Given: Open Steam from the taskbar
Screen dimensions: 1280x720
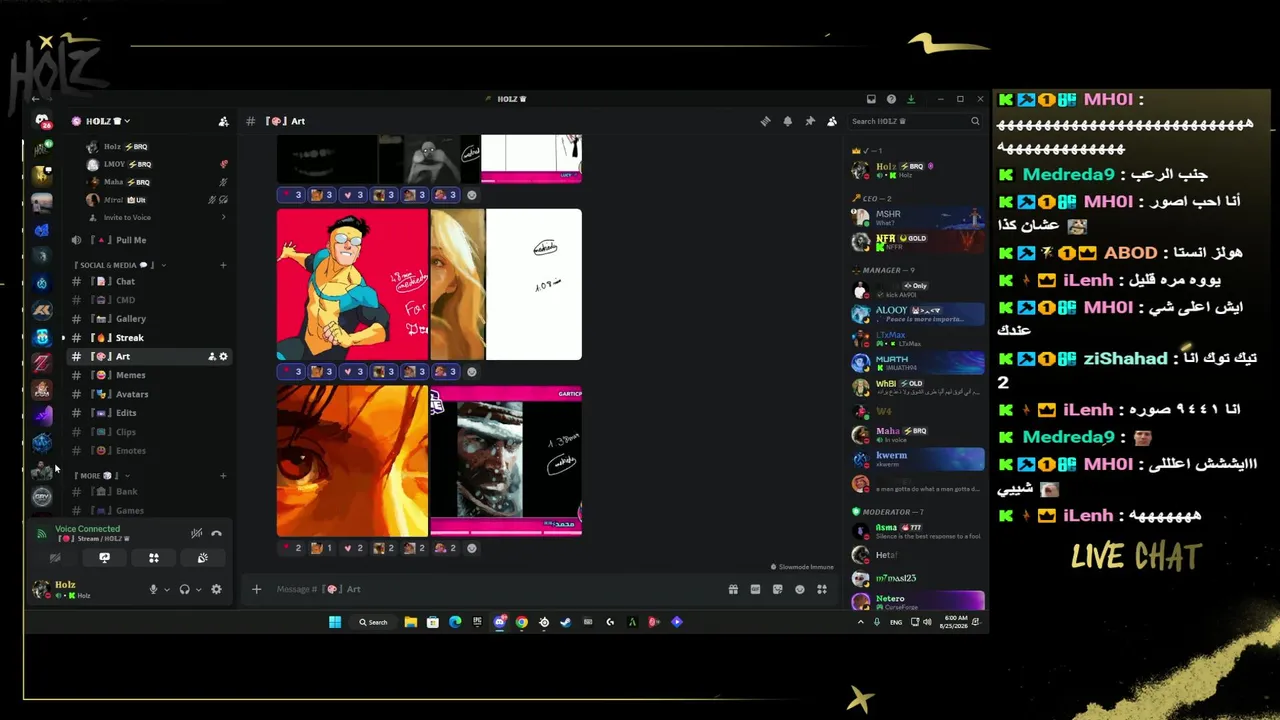Looking at the screenshot, I should tap(566, 622).
